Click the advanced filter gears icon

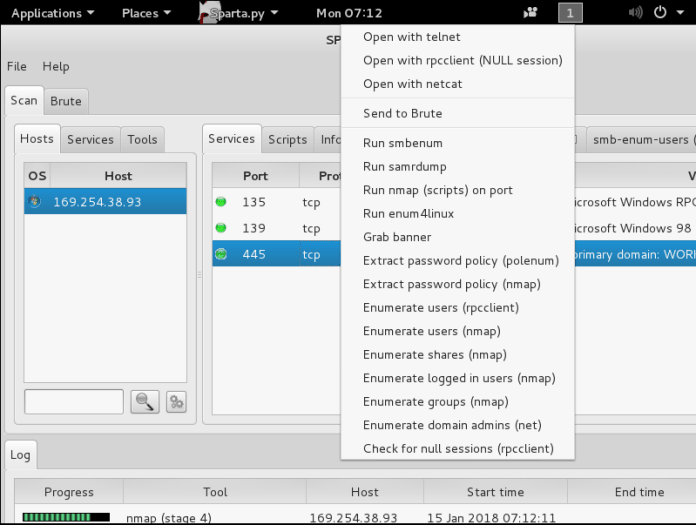click(x=176, y=401)
